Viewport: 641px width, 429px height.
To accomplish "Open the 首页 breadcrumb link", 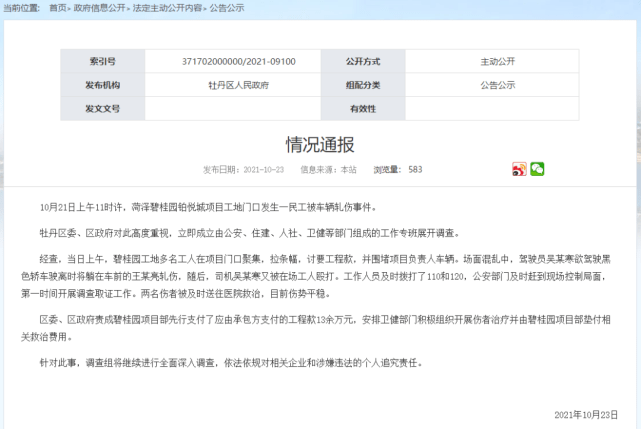I will [58, 8].
